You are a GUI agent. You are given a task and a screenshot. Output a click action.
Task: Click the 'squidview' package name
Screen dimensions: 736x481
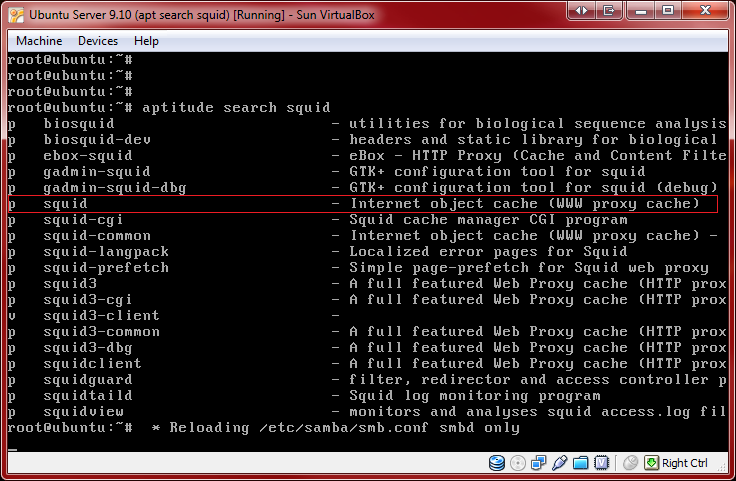(x=84, y=412)
